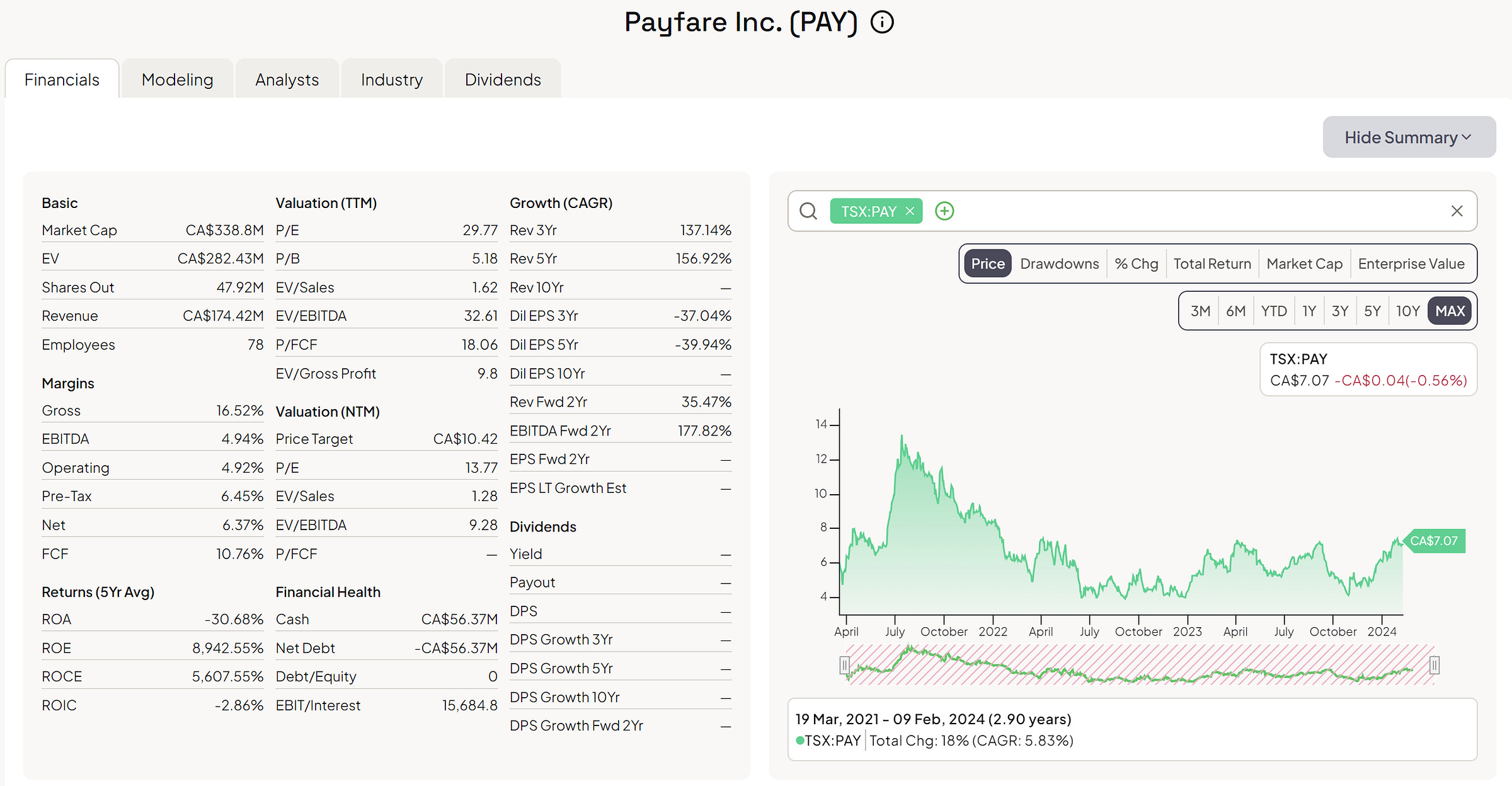This screenshot has height=786, width=1512.
Task: Switch to the Analysts tab
Action: [287, 79]
